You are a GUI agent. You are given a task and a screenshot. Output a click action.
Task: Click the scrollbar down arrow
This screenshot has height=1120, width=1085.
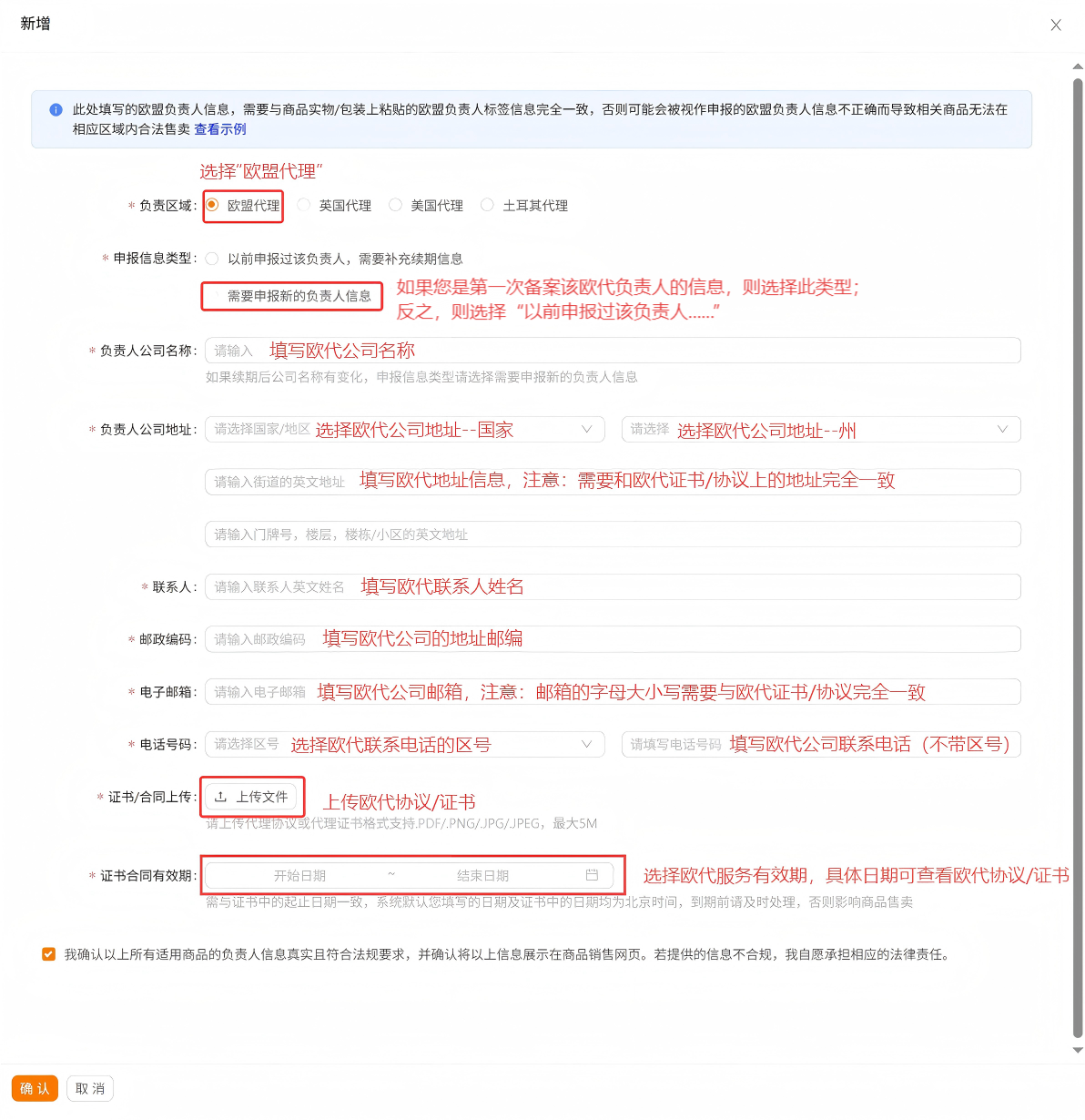click(1078, 1050)
